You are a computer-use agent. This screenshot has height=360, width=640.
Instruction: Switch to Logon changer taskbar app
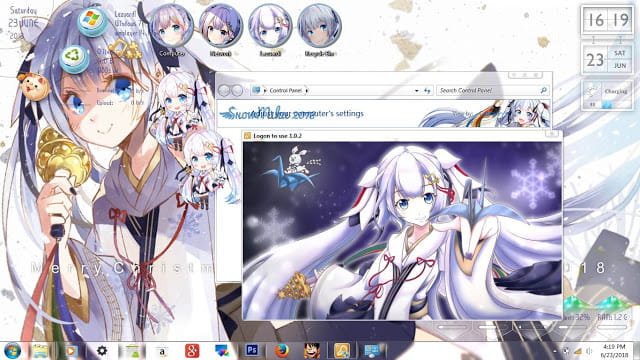pos(342,351)
